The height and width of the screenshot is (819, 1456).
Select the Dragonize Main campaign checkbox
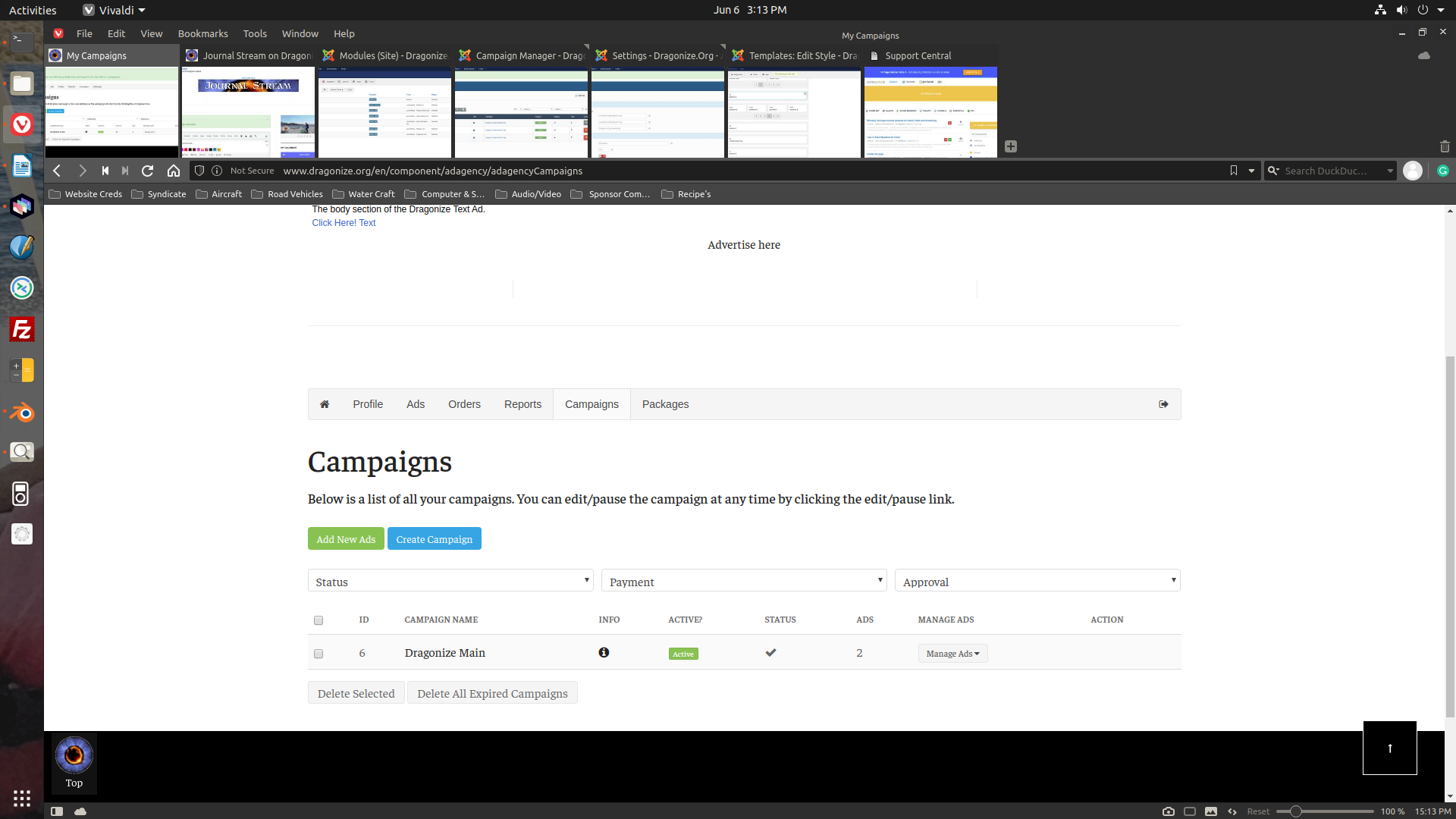318,654
